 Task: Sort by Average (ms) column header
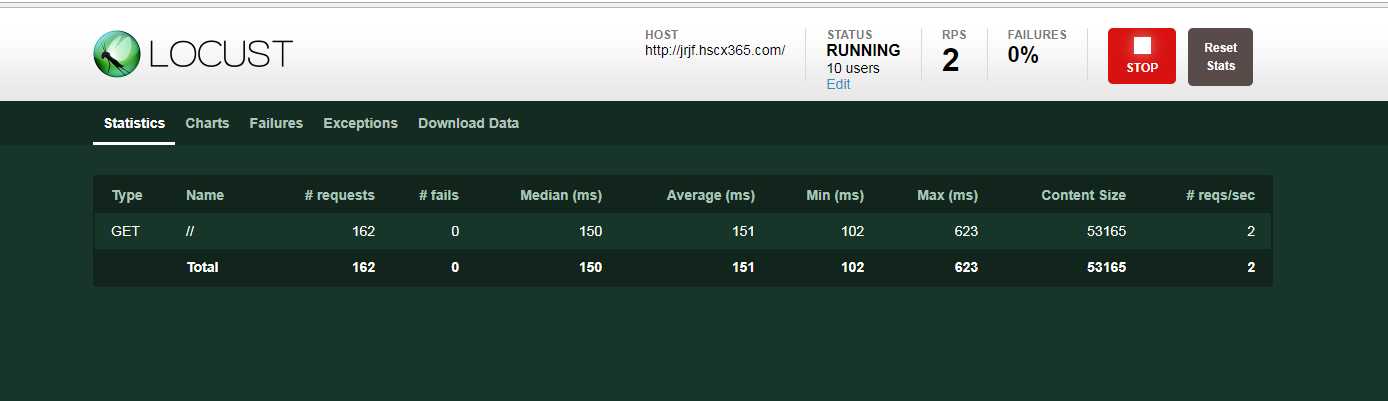pos(711,195)
